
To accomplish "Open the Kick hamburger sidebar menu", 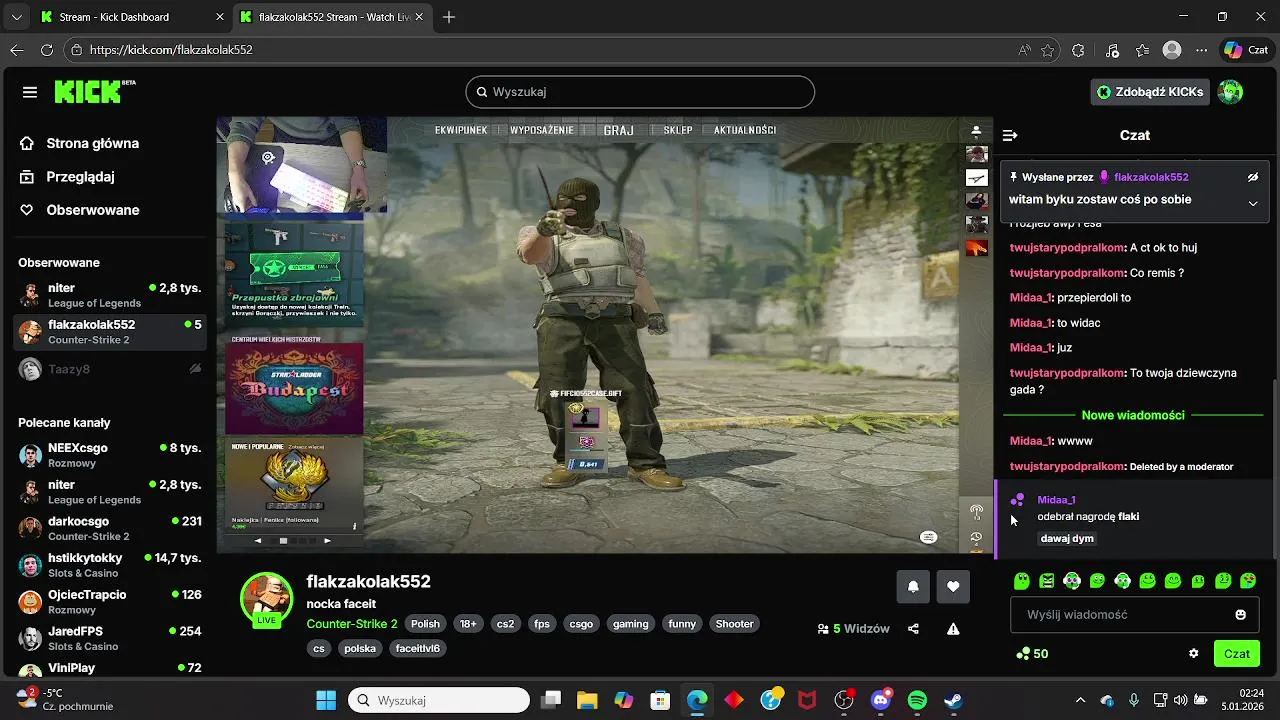I will (x=30, y=92).
